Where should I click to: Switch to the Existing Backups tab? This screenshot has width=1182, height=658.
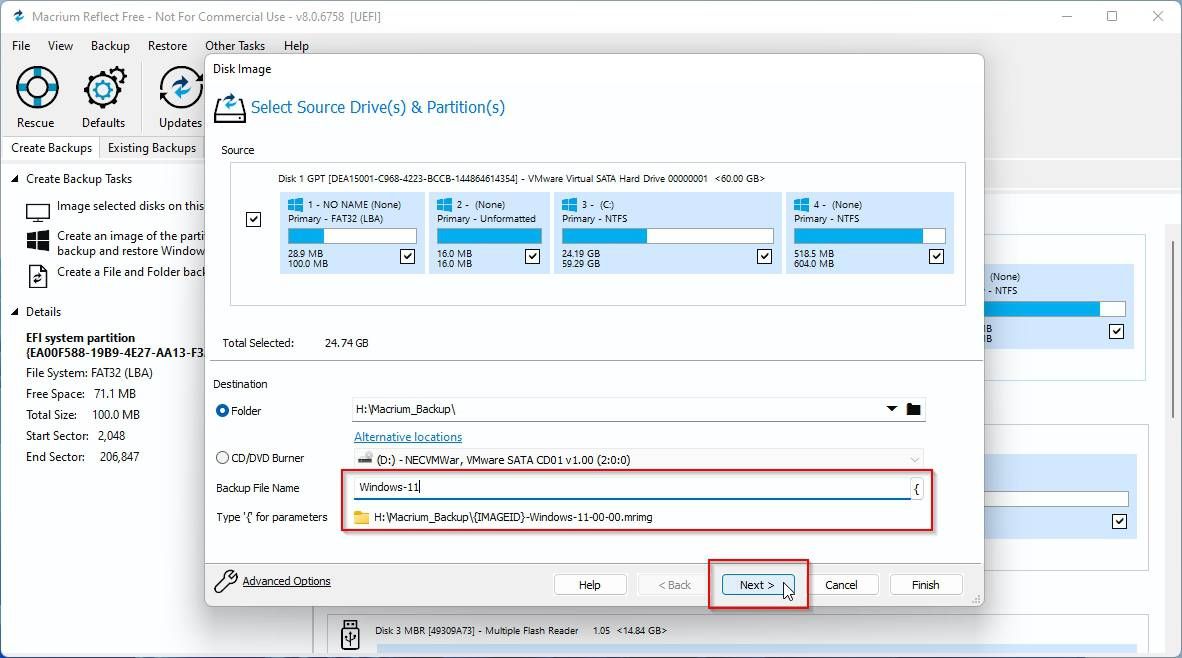(x=152, y=148)
